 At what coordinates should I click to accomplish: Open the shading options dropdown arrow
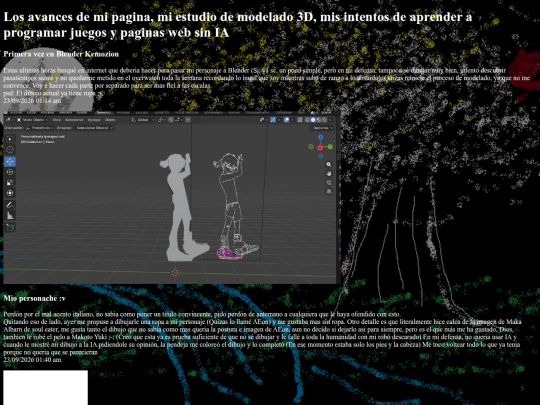pyautogui.click(x=330, y=120)
